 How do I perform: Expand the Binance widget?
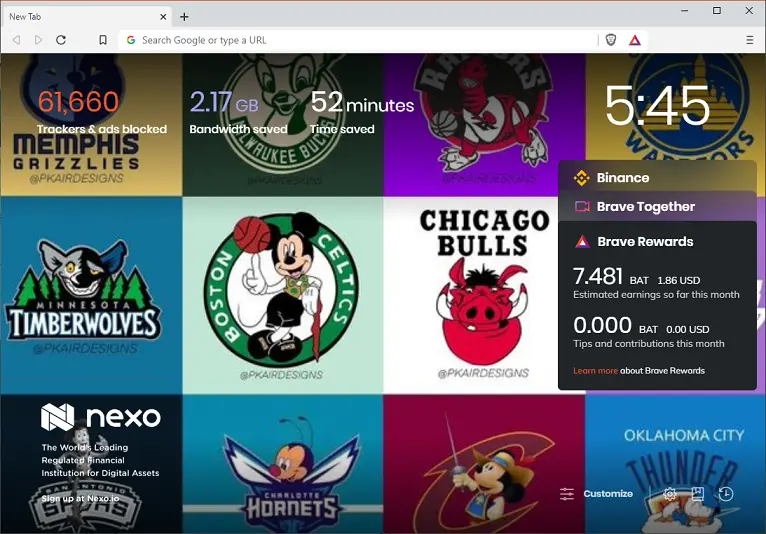point(658,177)
